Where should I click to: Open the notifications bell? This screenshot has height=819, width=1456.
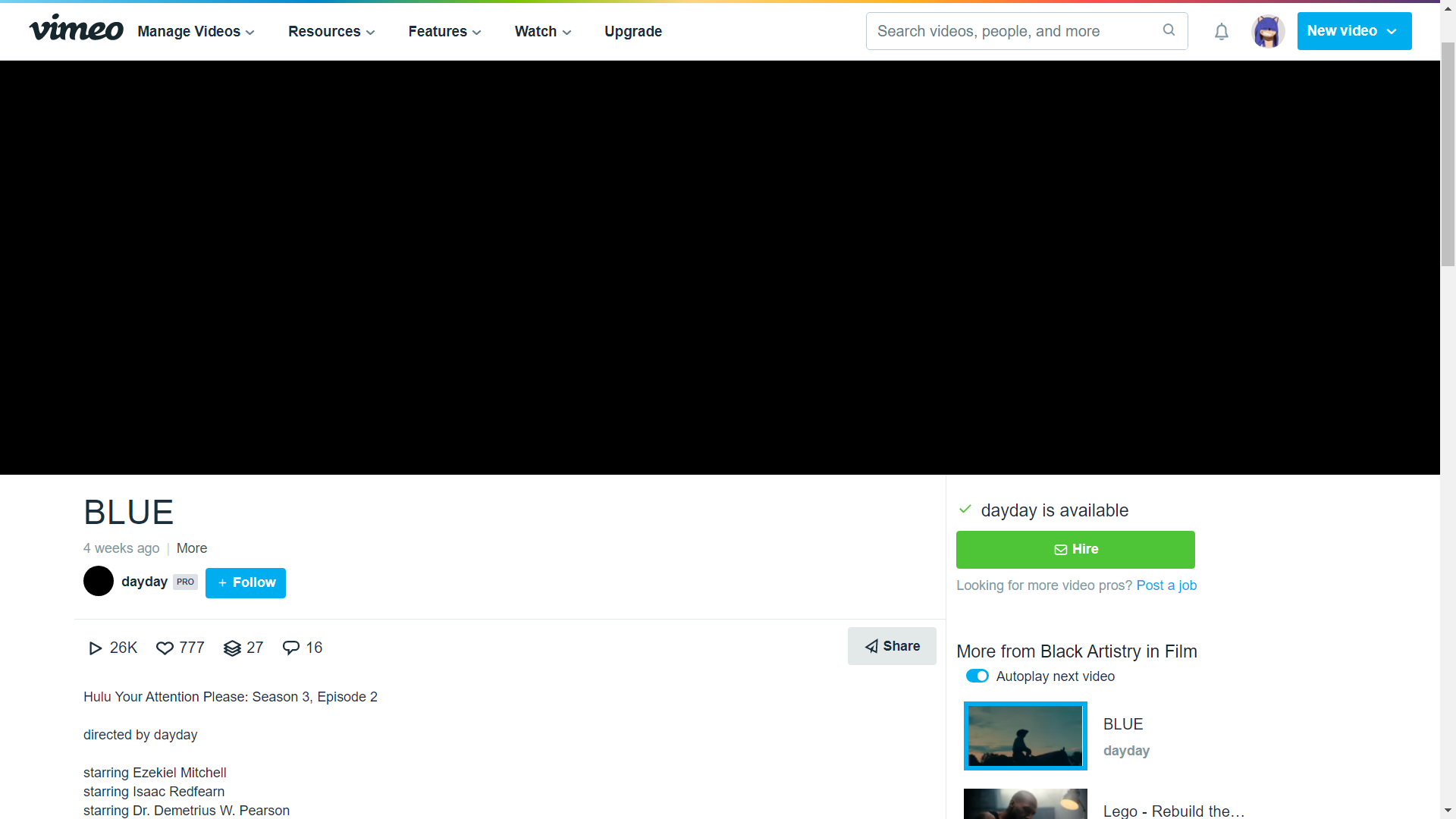[x=1221, y=31]
